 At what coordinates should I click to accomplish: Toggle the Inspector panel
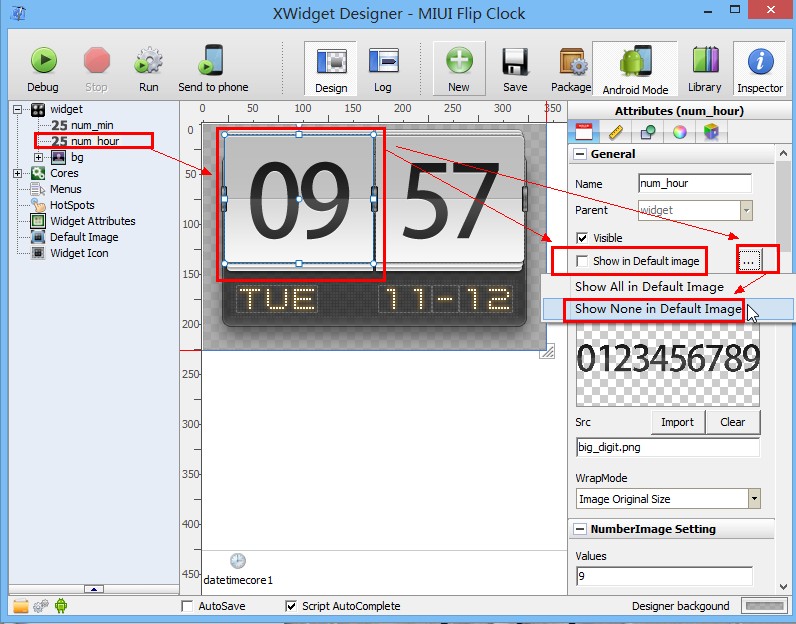tap(760, 69)
